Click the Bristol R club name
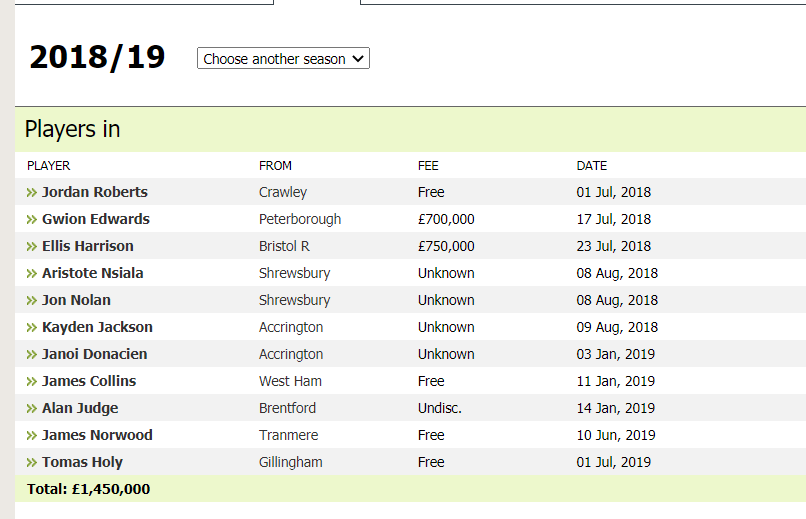806x519 pixels. (284, 246)
